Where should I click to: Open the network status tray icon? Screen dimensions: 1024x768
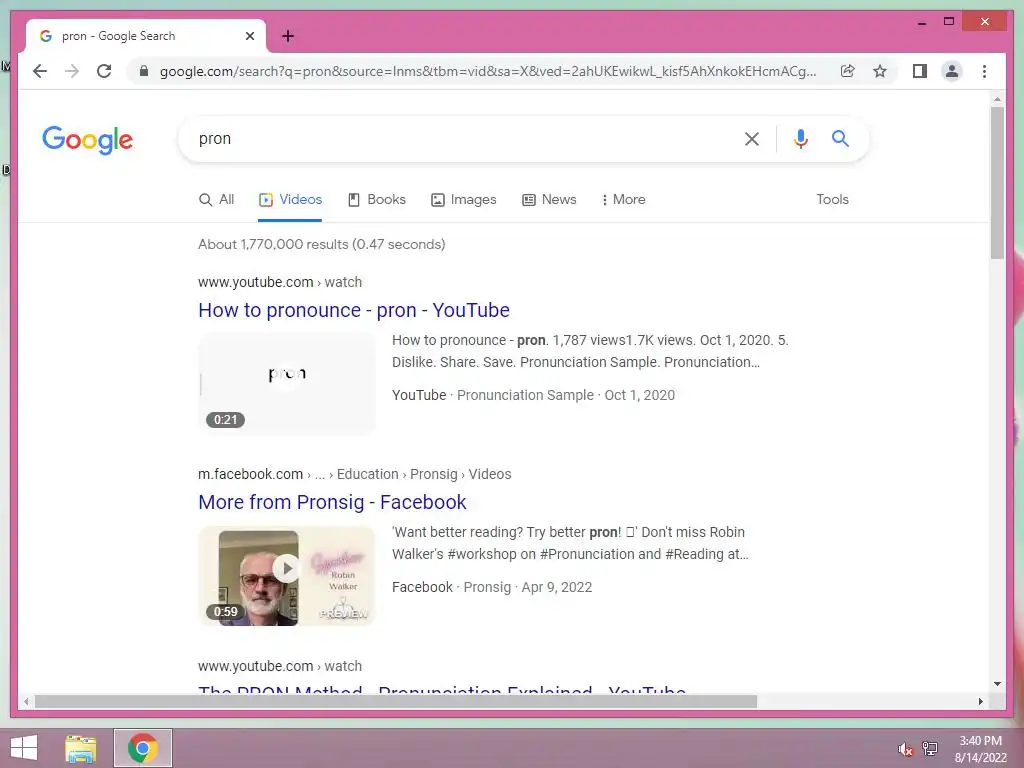930,749
